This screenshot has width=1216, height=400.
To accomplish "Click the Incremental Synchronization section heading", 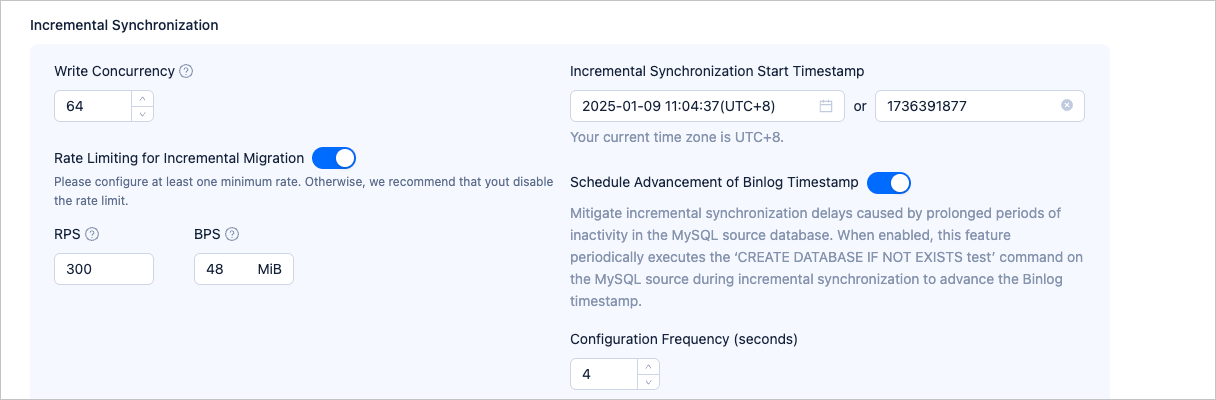I will point(124,24).
